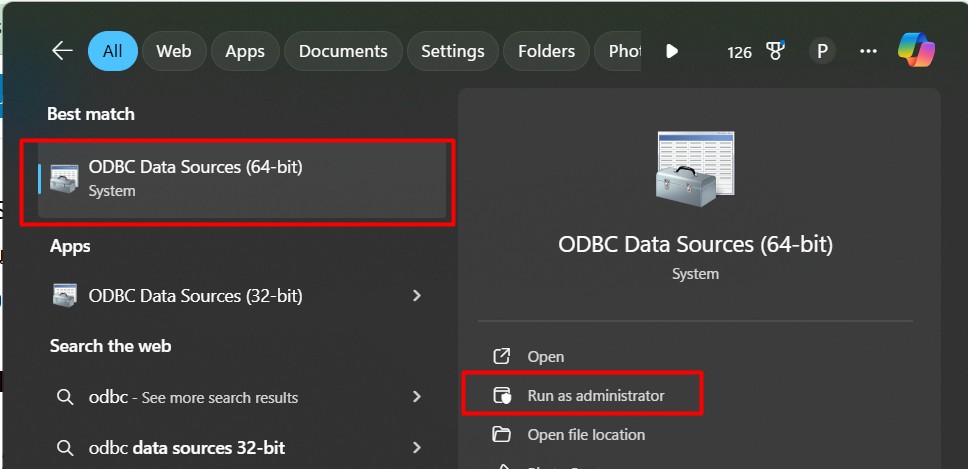Click the 126 rewards points
The width and height of the screenshot is (968, 469).
point(739,52)
